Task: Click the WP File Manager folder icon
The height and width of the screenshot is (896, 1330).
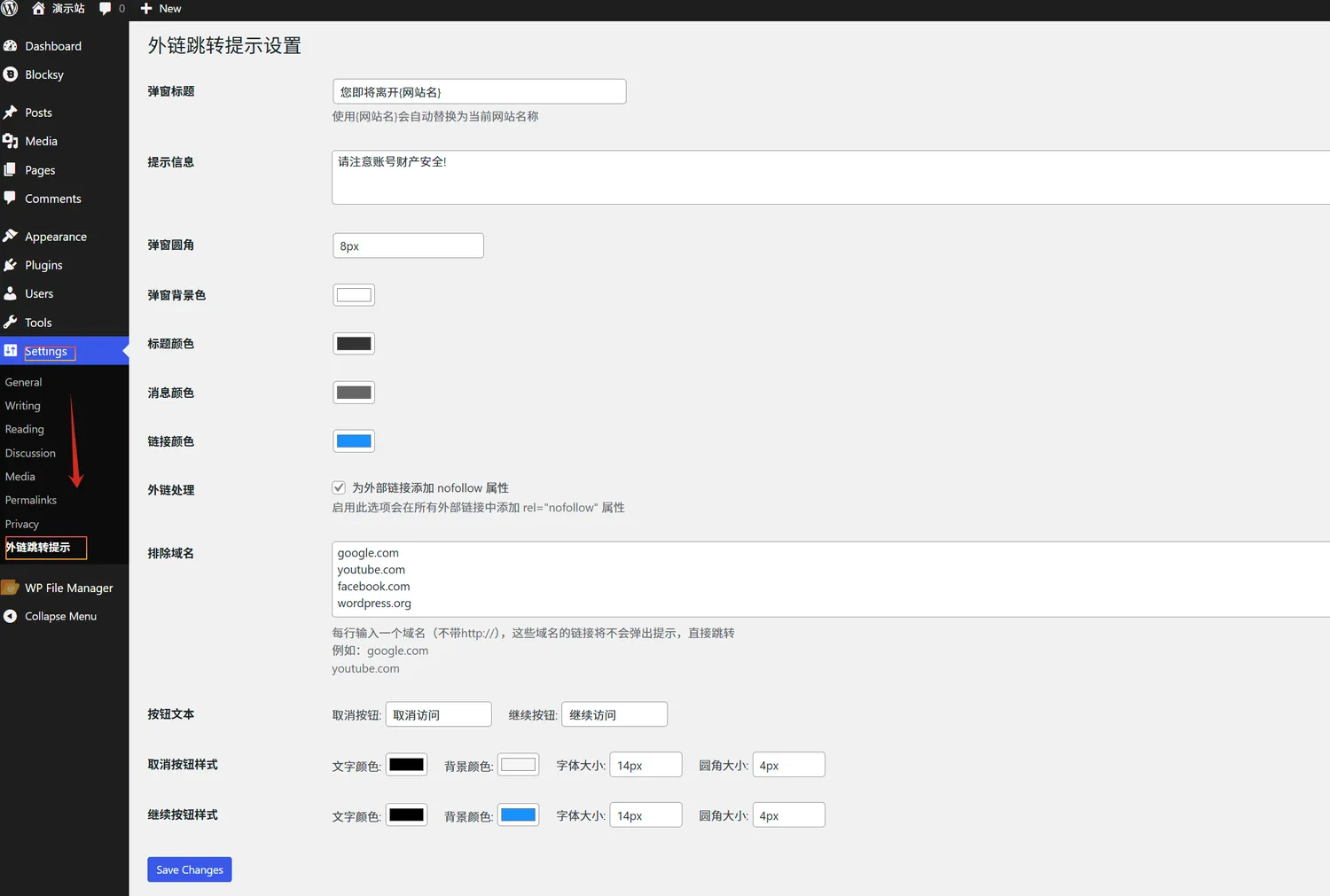Action: [x=11, y=588]
